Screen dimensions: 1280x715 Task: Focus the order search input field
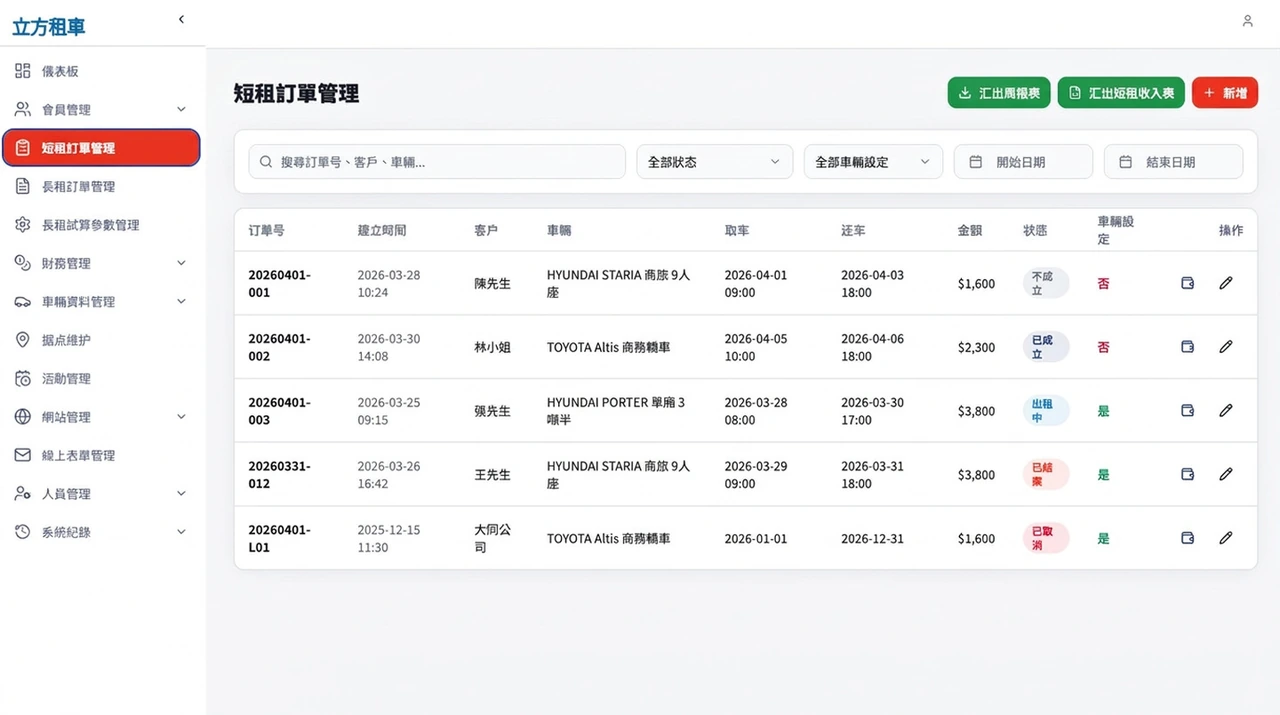pyautogui.click(x=437, y=162)
